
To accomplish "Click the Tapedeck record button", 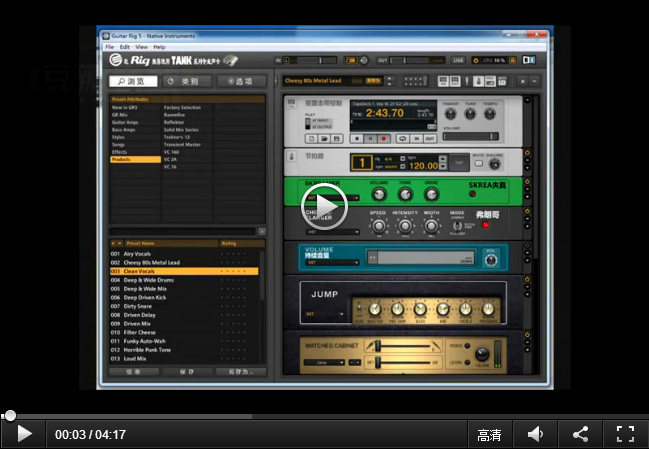I will 383,139.
